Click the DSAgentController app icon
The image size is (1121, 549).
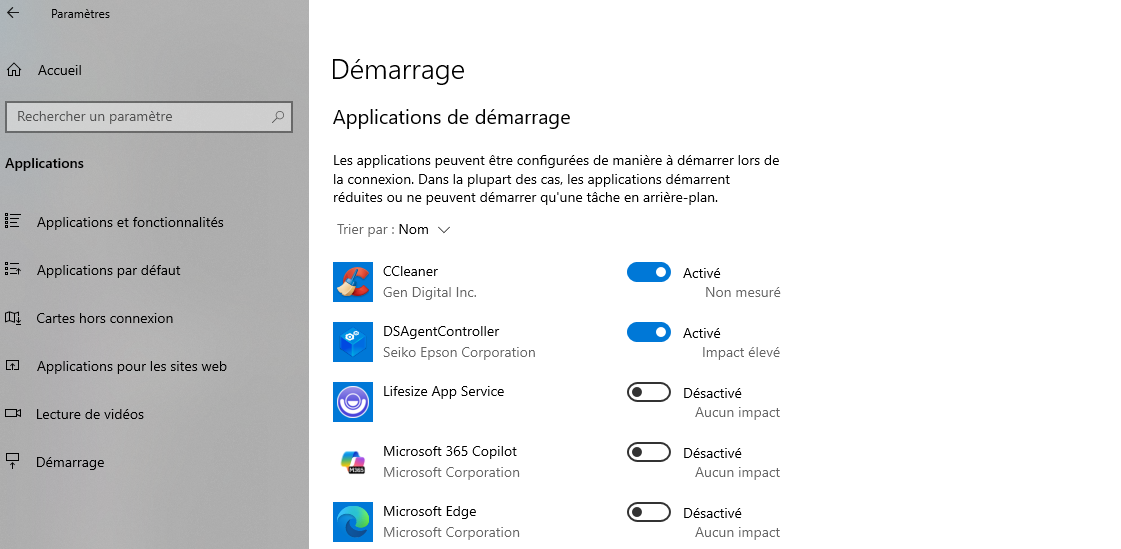(x=352, y=342)
